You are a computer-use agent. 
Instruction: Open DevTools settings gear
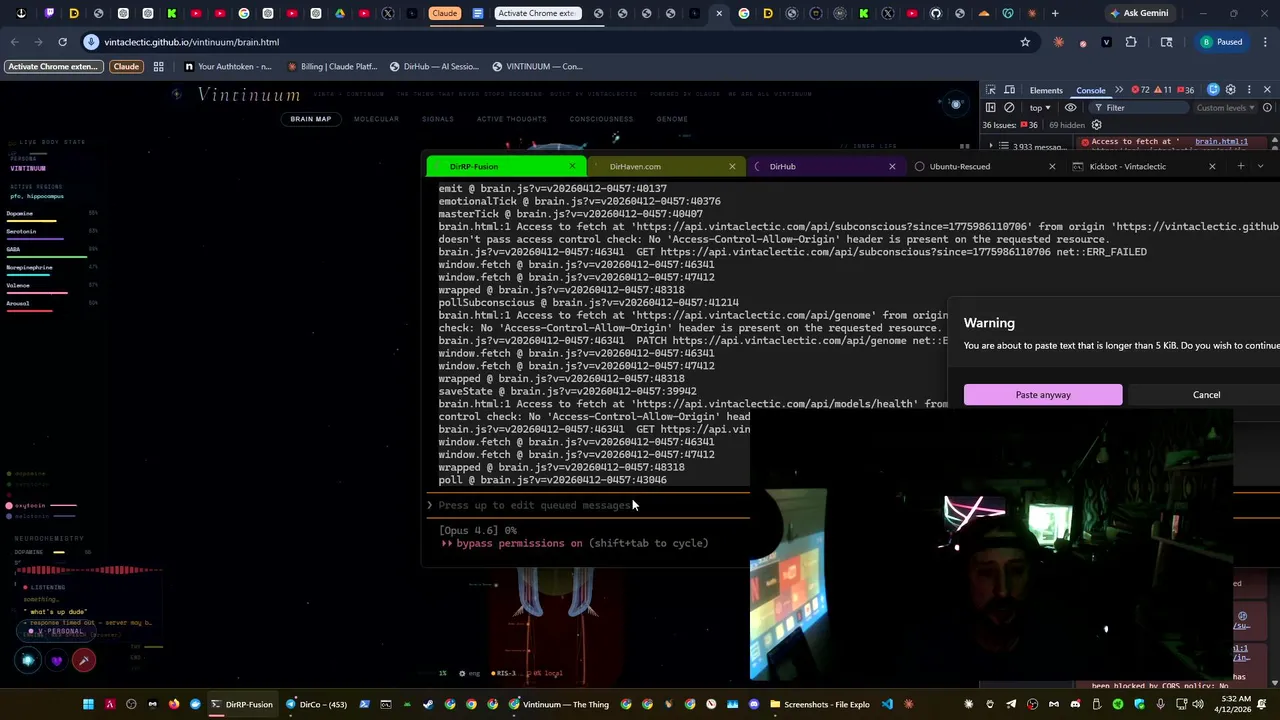point(1231,90)
